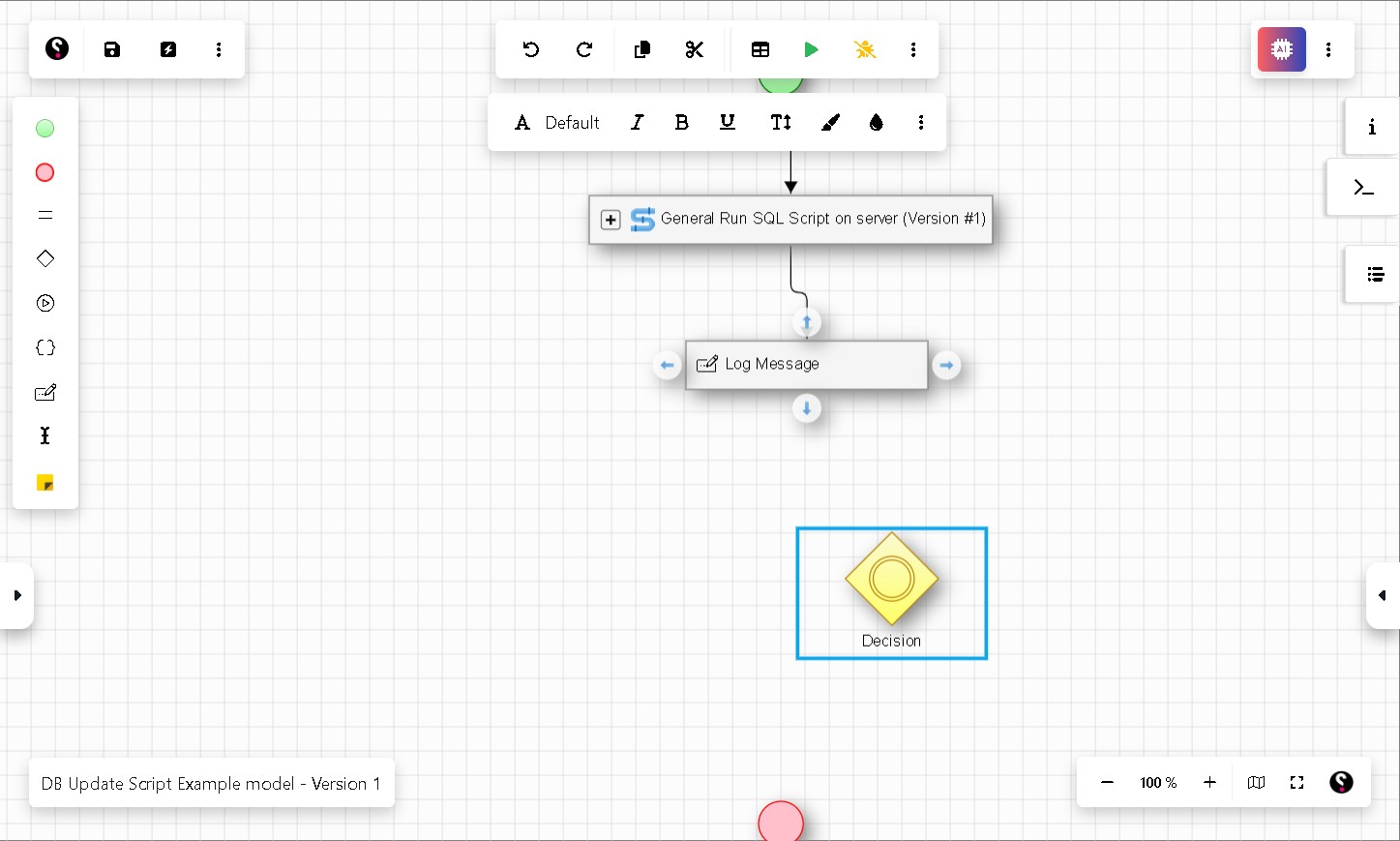Viewport: 1400px width, 841px height.
Task: Select the red end event shape
Action: pos(45,172)
